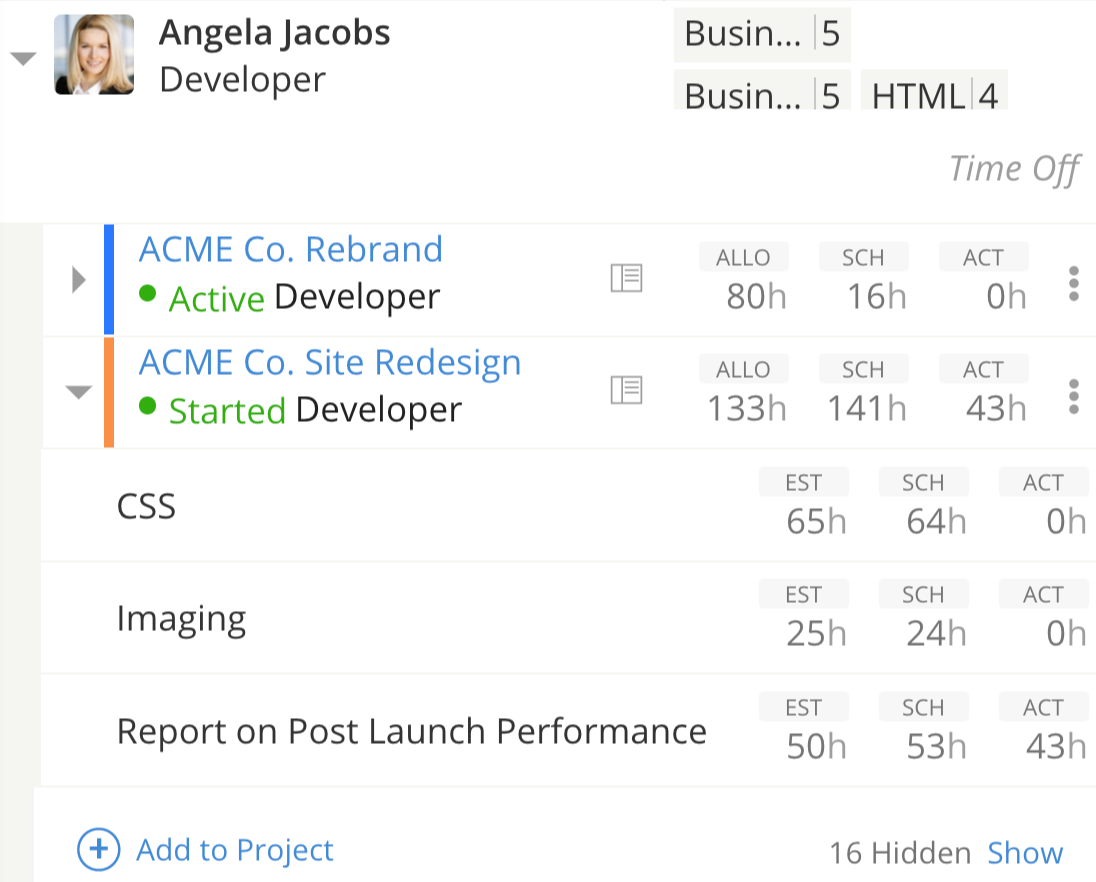The height and width of the screenshot is (882, 1096).
Task: Click the details icon for ACME Co. Rebrand
Action: pos(626,278)
